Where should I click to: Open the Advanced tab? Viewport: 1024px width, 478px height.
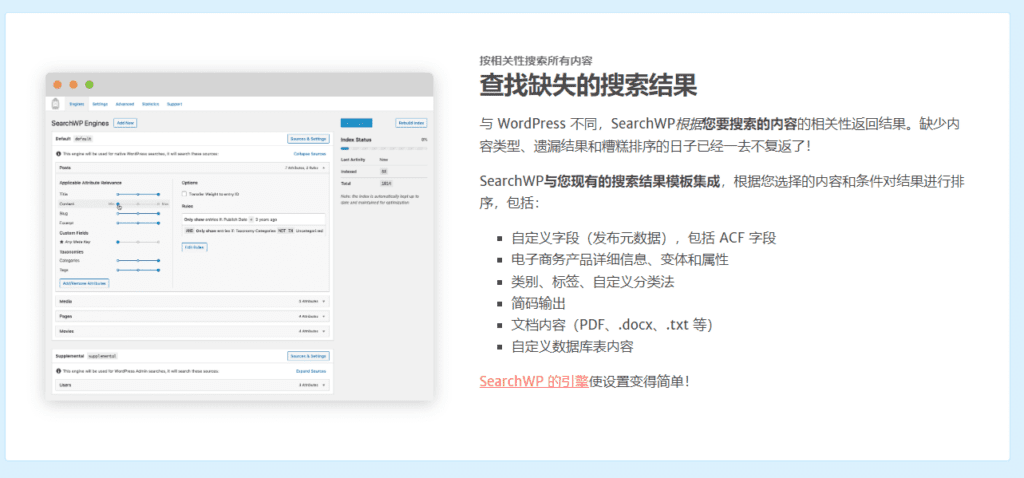tap(125, 104)
